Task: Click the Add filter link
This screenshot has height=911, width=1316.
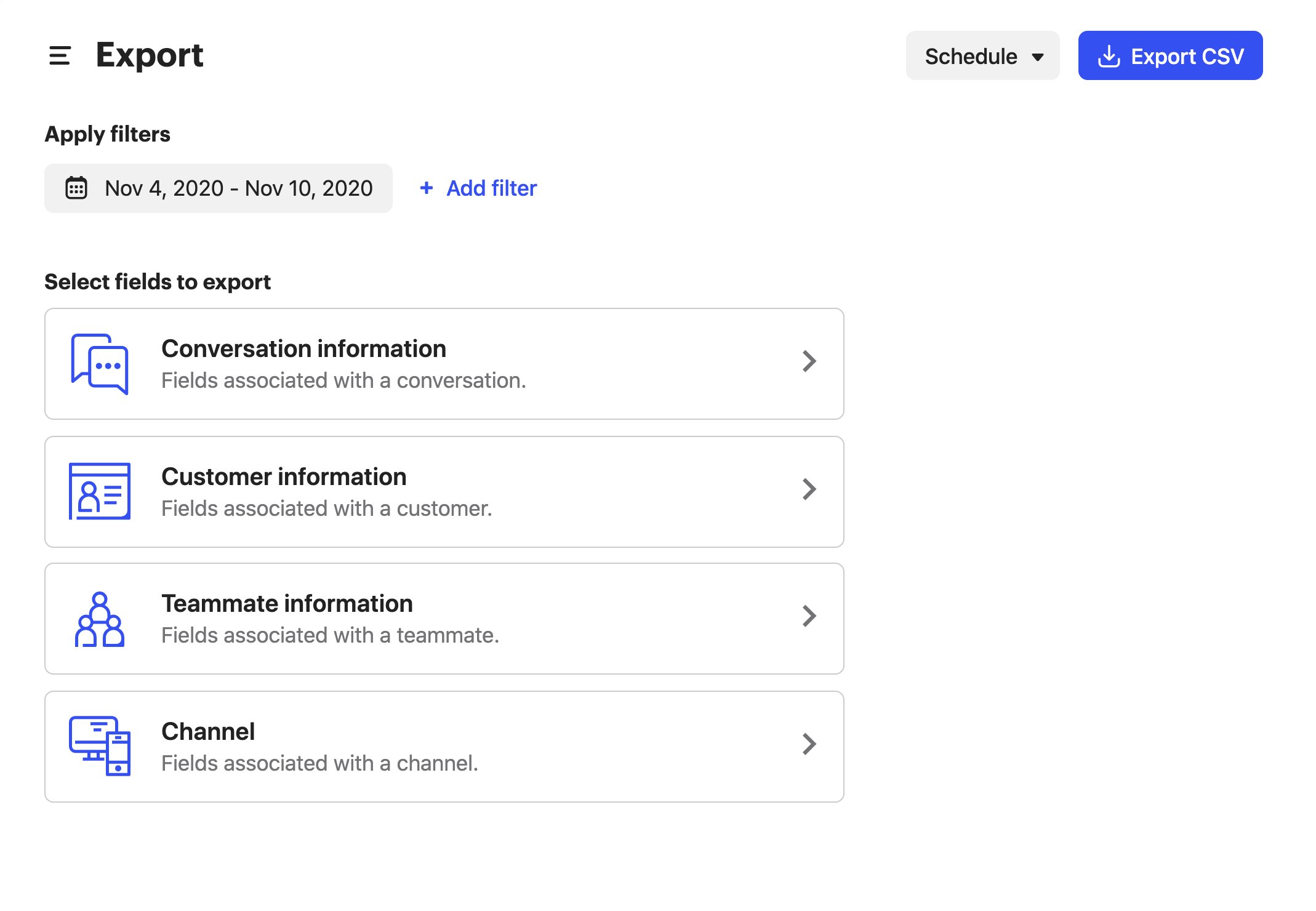Action: (491, 188)
